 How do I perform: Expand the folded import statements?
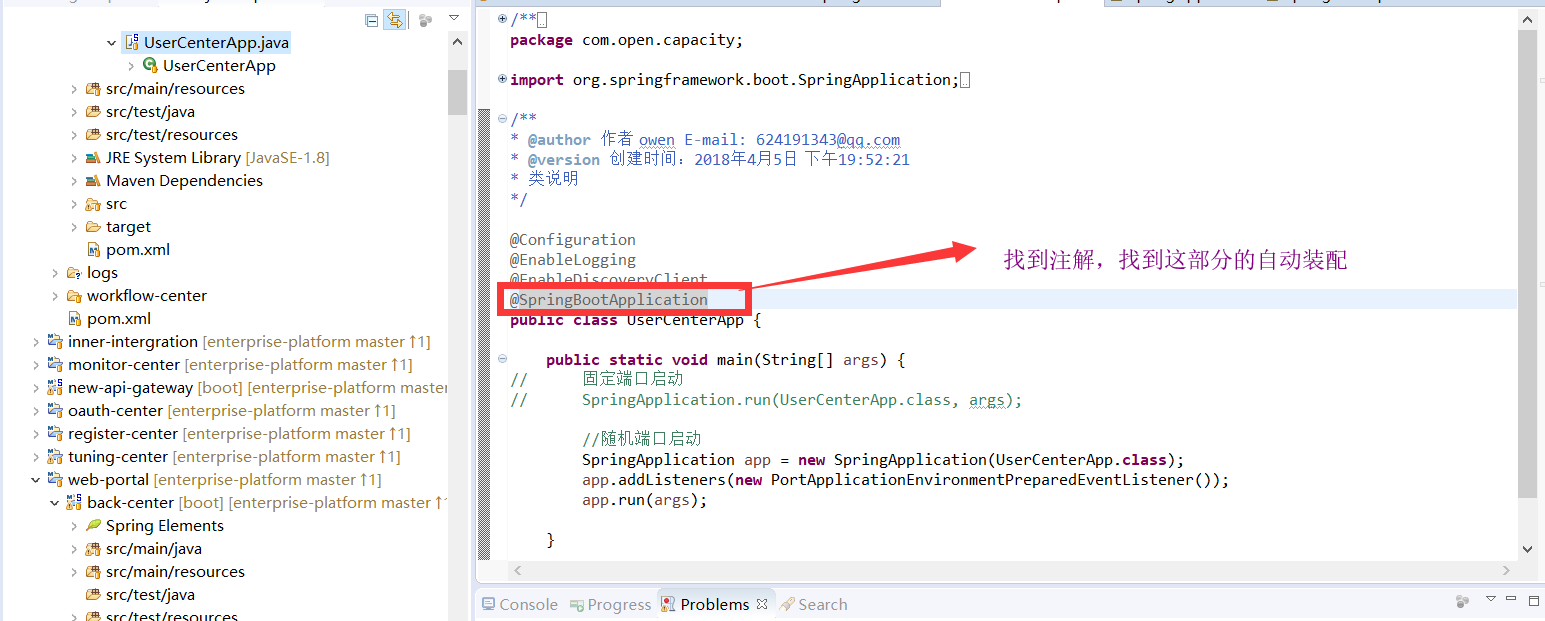pyautogui.click(x=503, y=79)
